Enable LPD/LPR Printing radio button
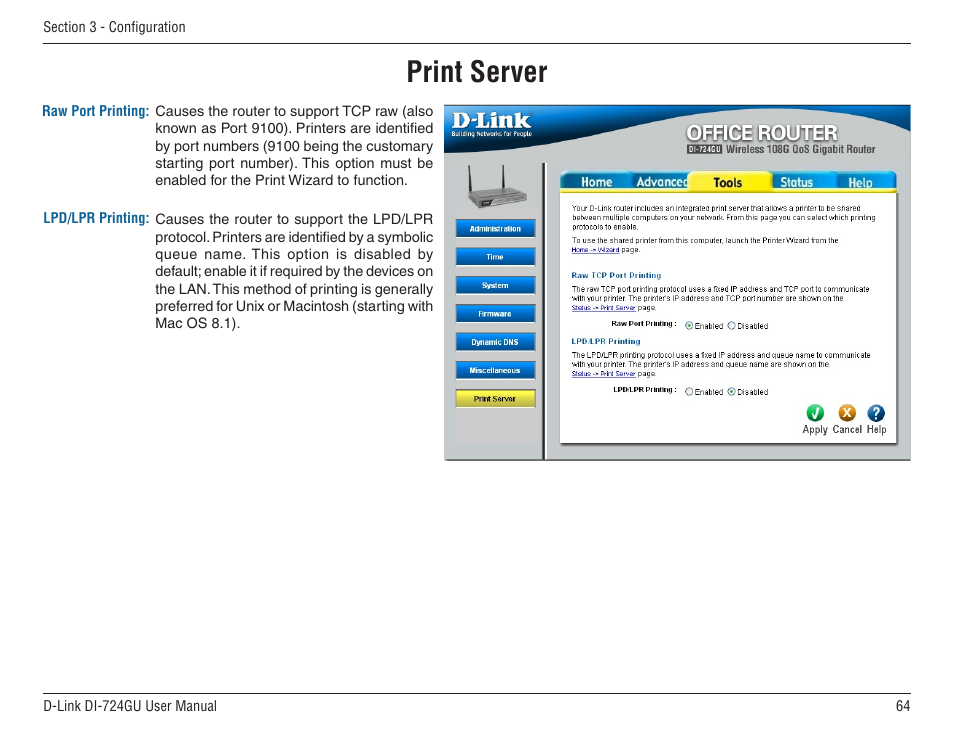954x738 pixels. [x=689, y=392]
